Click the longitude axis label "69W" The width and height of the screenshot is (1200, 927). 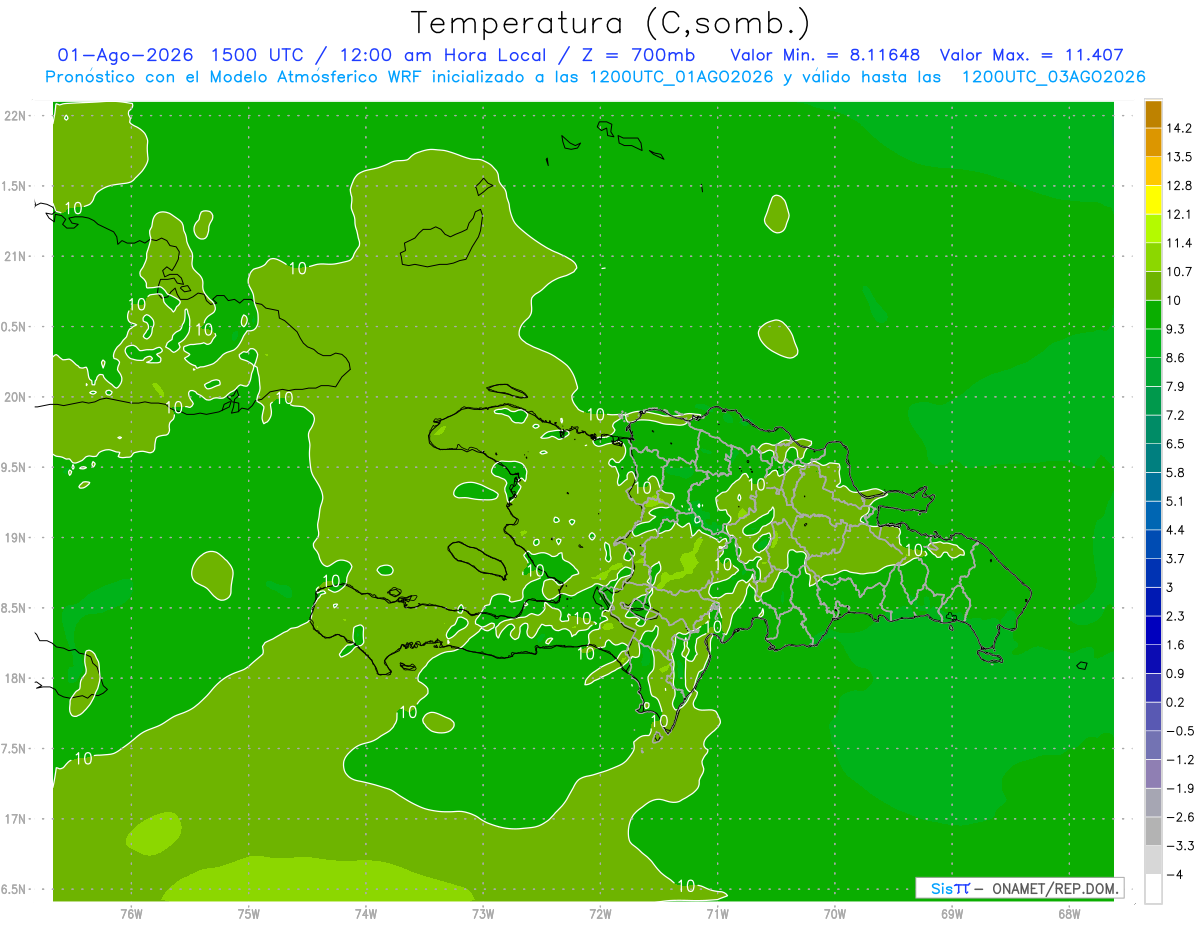[951, 913]
